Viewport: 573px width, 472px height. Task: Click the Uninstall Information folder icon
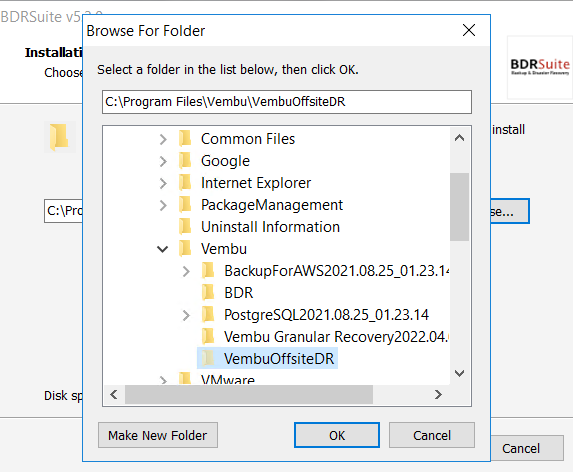click(185, 227)
